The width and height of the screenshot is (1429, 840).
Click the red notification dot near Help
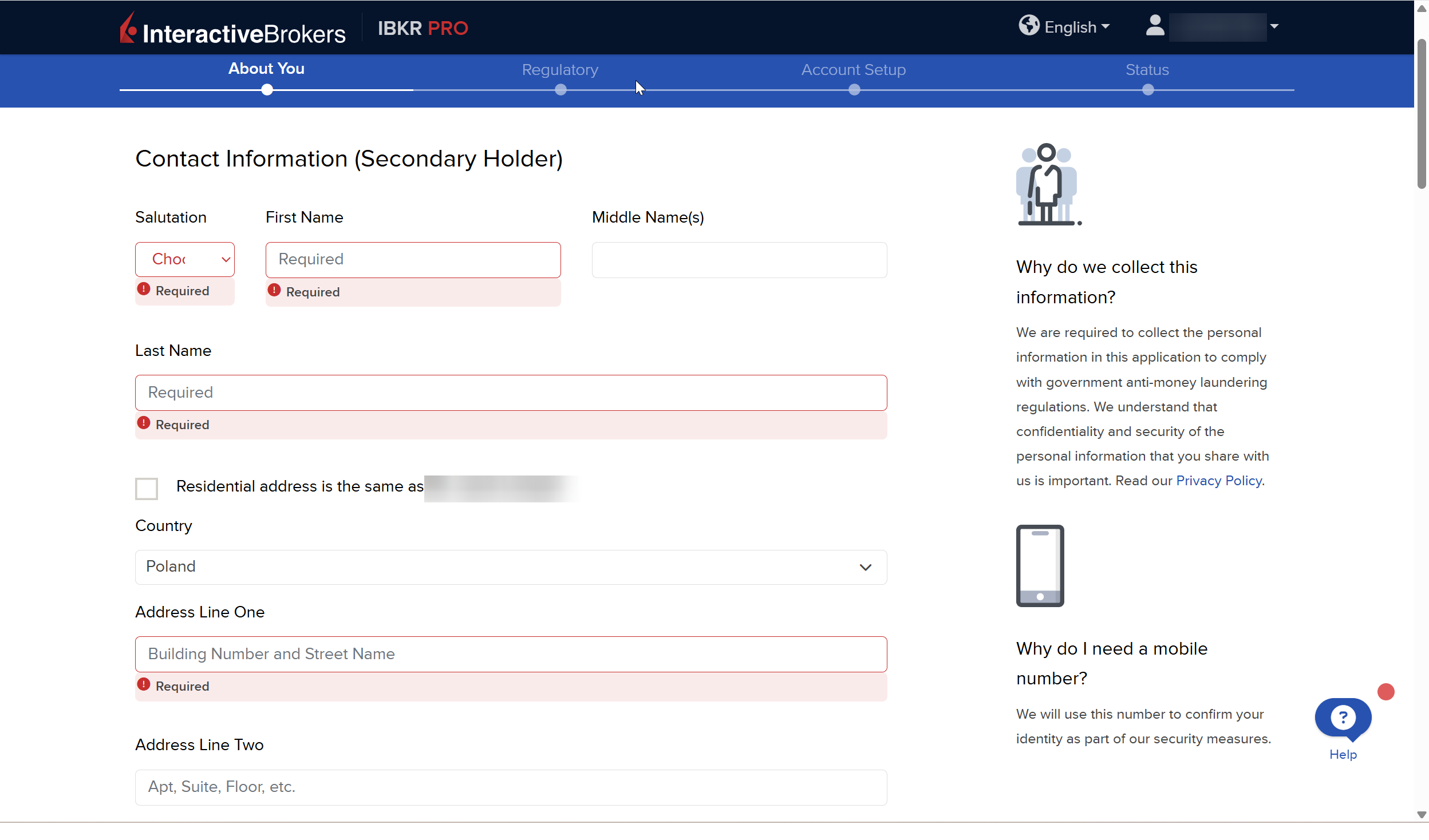pyautogui.click(x=1385, y=692)
